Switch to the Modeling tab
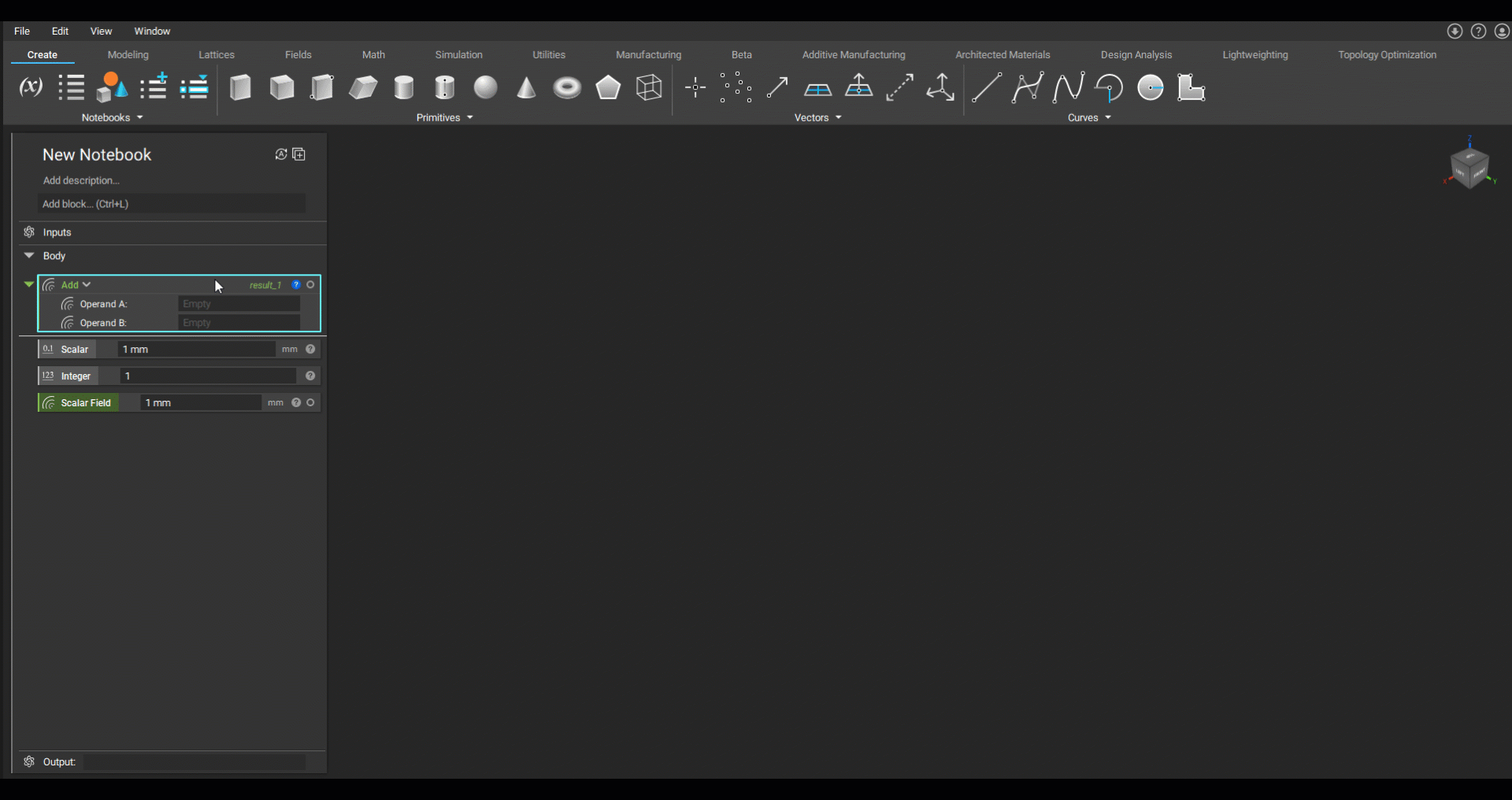This screenshot has height=800, width=1512. tap(128, 54)
